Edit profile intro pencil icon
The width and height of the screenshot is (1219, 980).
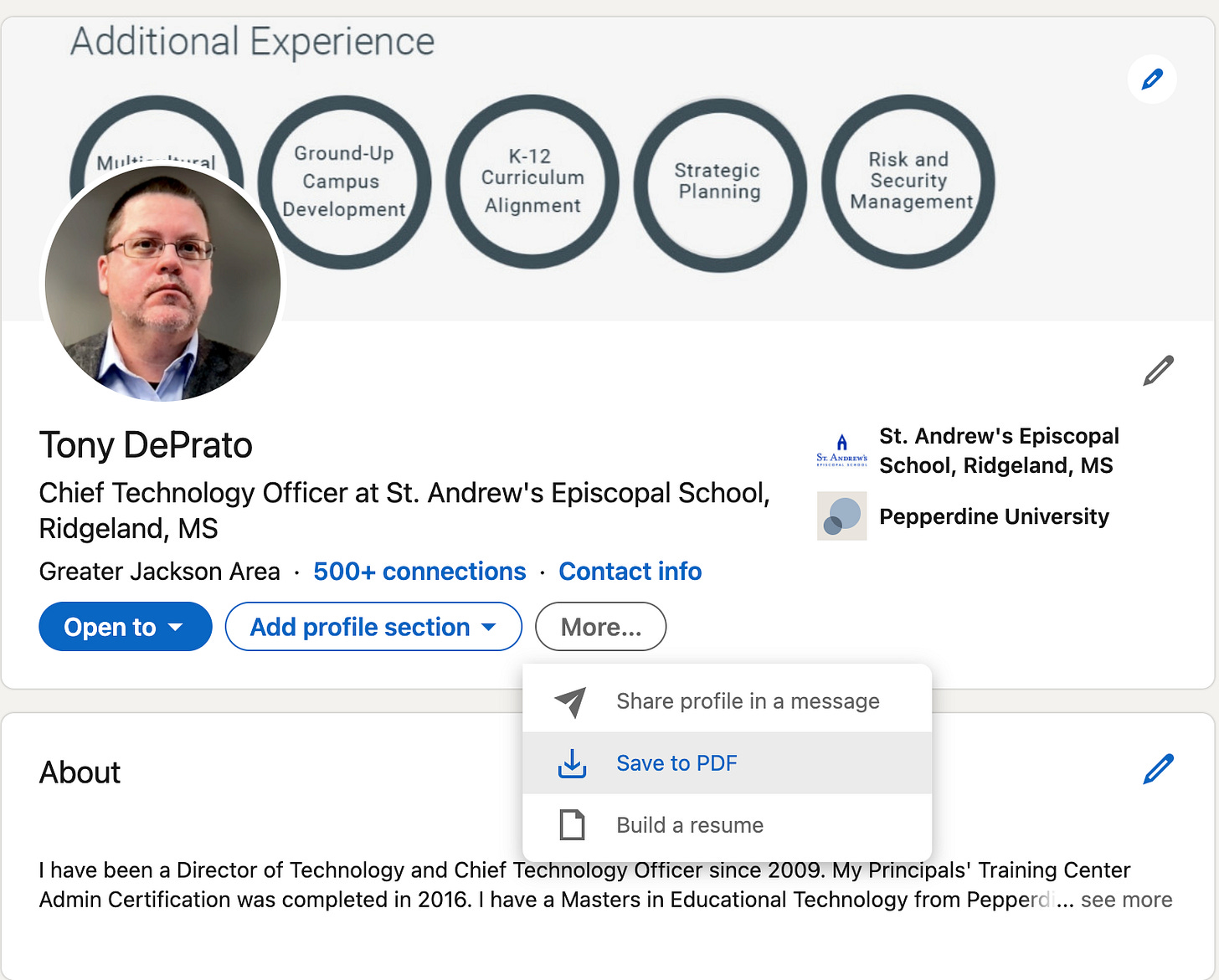coord(1159,370)
